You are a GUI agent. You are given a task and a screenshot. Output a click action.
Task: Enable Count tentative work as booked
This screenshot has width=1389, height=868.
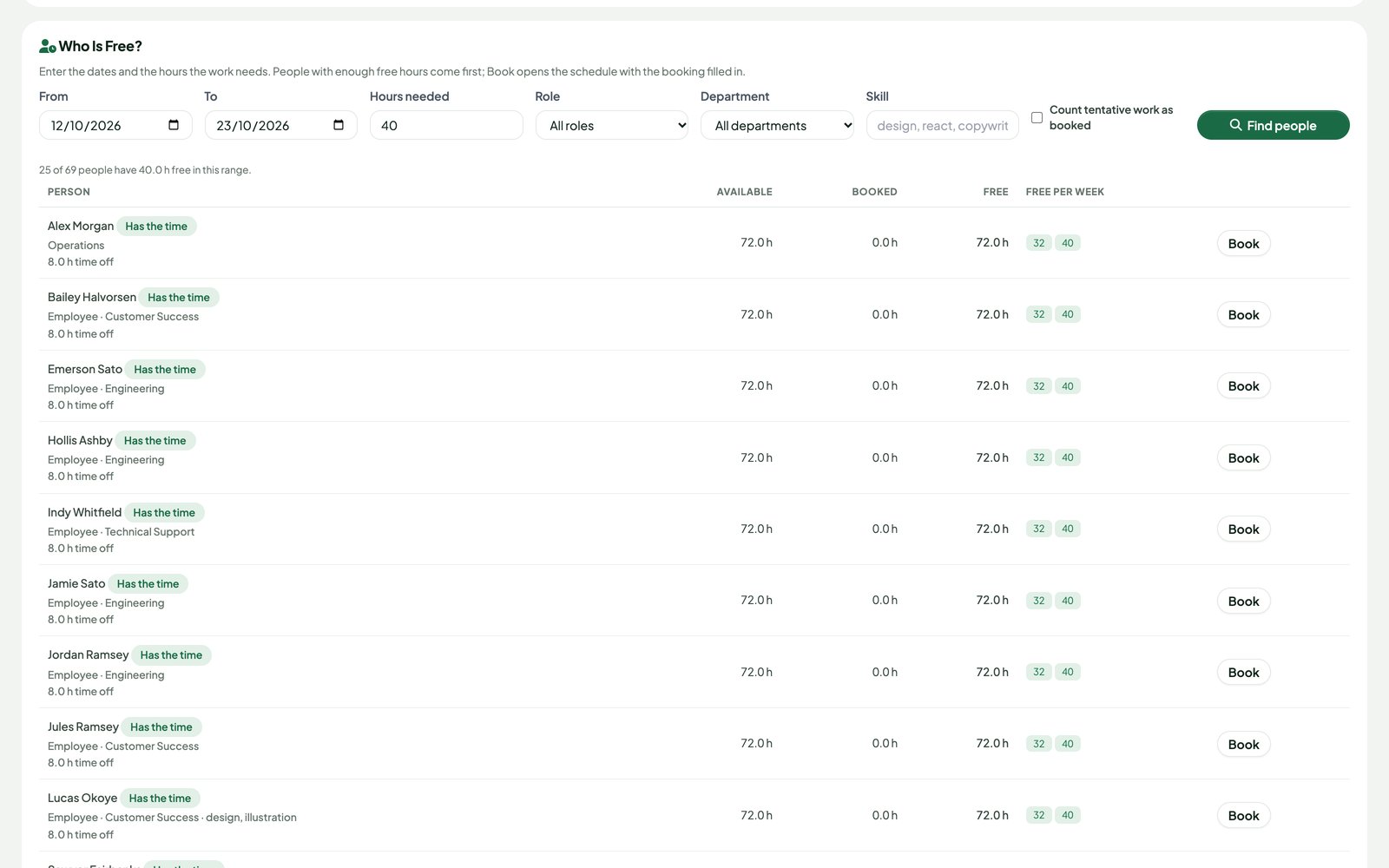[1037, 117]
